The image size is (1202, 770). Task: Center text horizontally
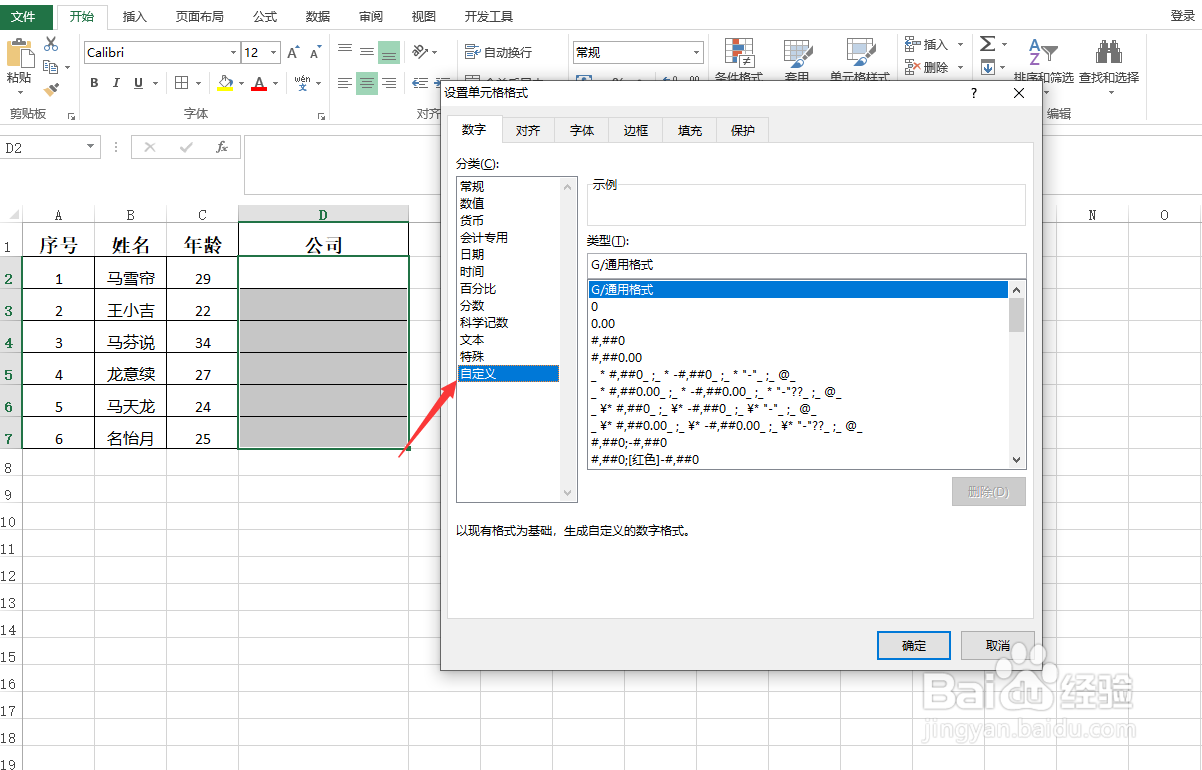pyautogui.click(x=367, y=83)
